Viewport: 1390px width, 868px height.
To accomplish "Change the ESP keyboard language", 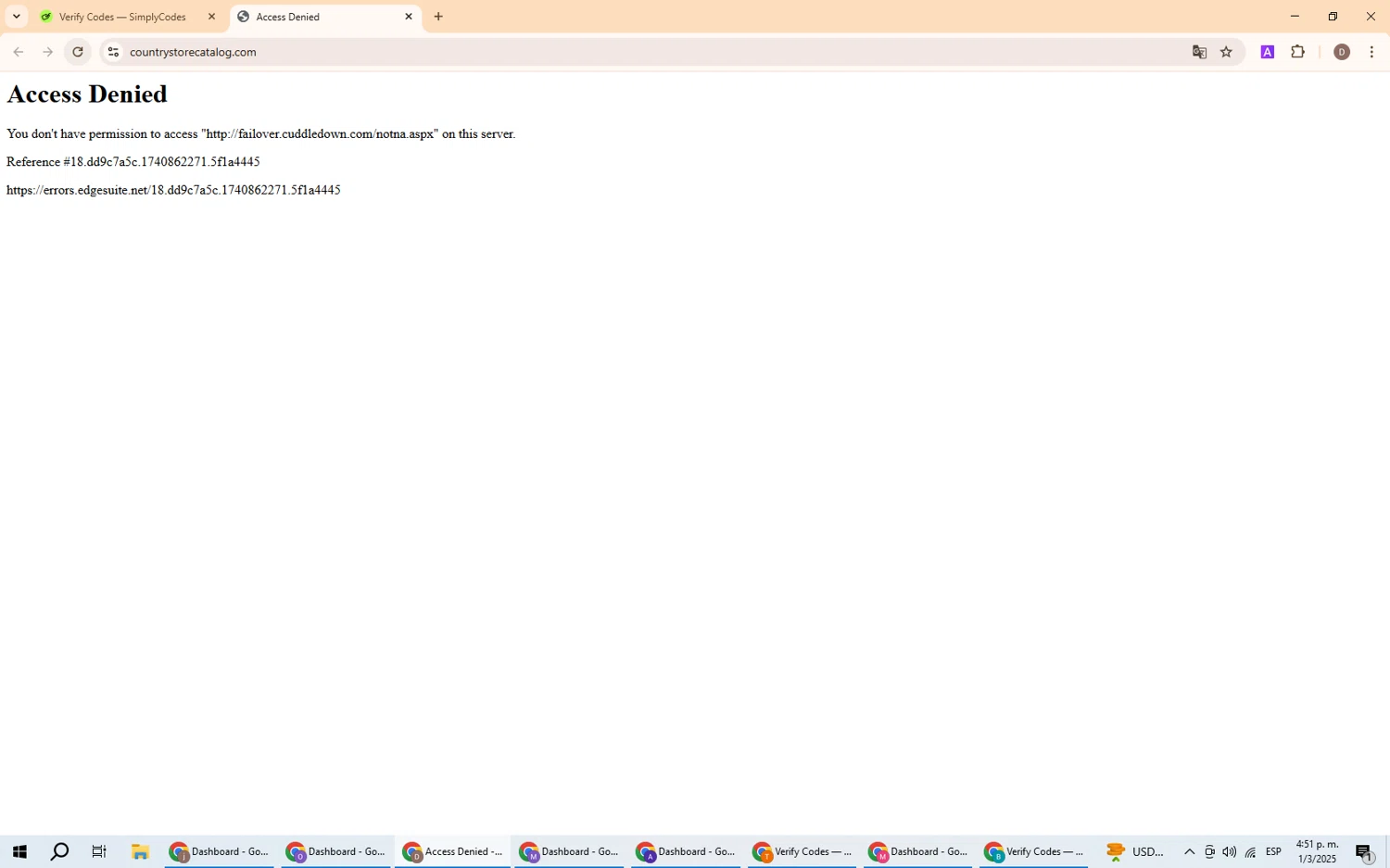I will tap(1274, 851).
